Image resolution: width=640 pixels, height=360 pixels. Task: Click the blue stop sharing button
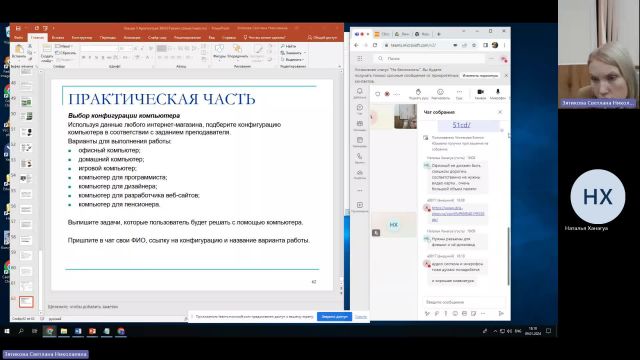[x=334, y=316]
